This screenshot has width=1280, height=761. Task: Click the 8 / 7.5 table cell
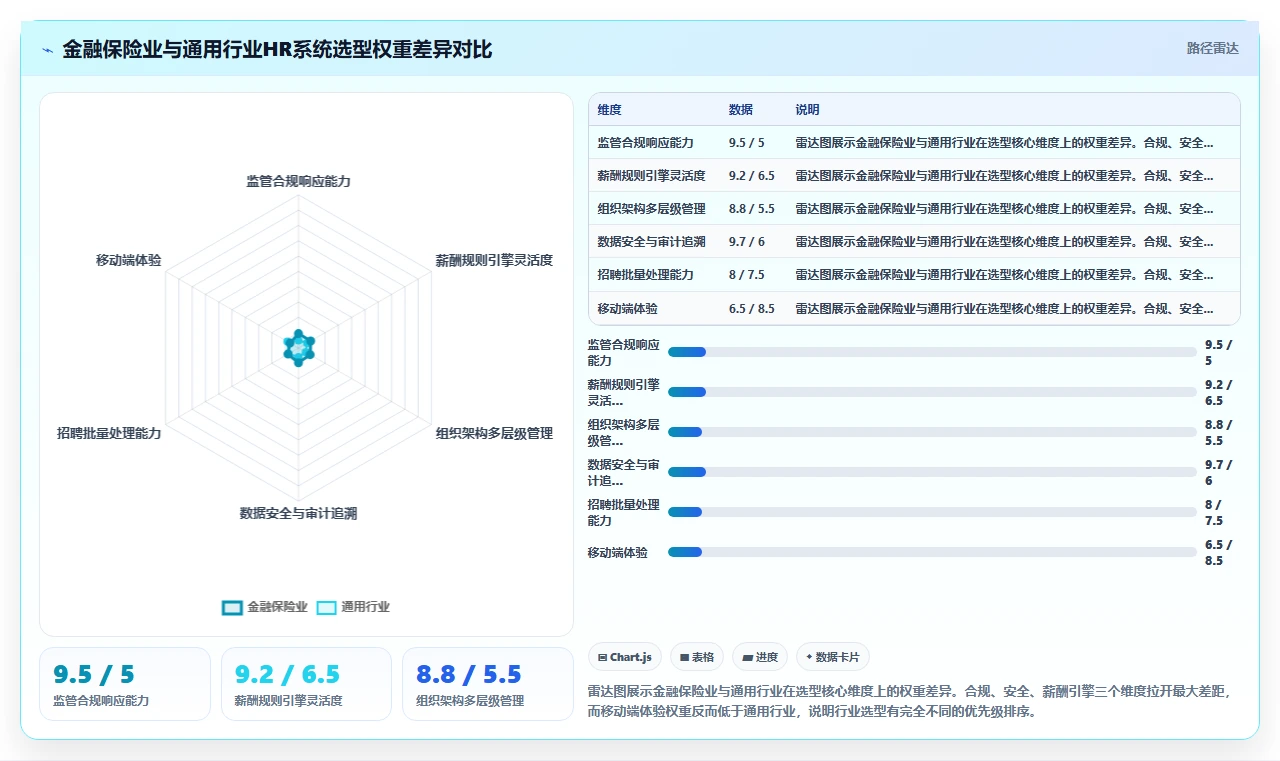coord(746,275)
